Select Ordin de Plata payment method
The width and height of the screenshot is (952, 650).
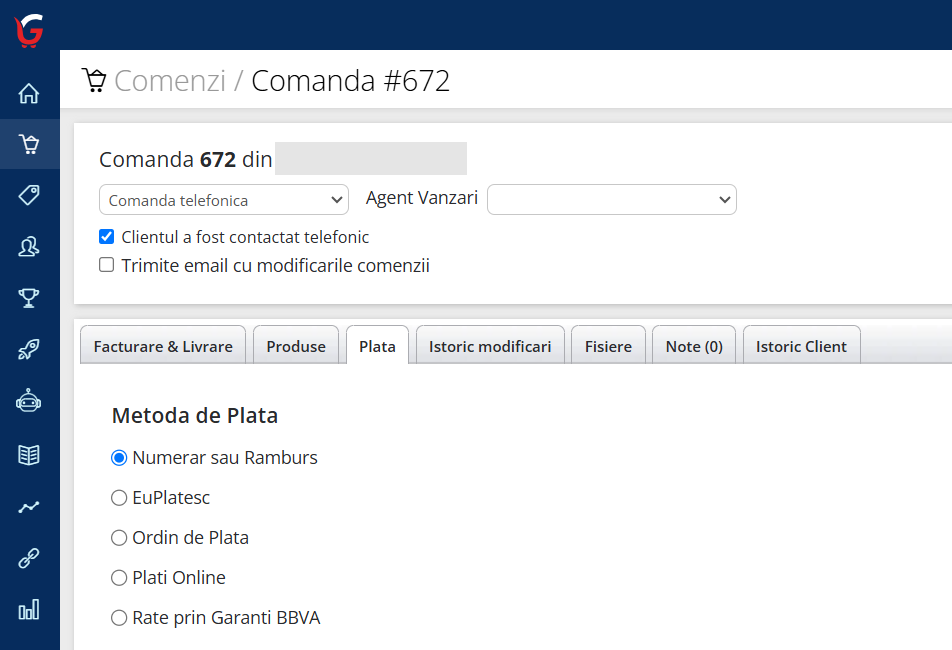tap(119, 538)
